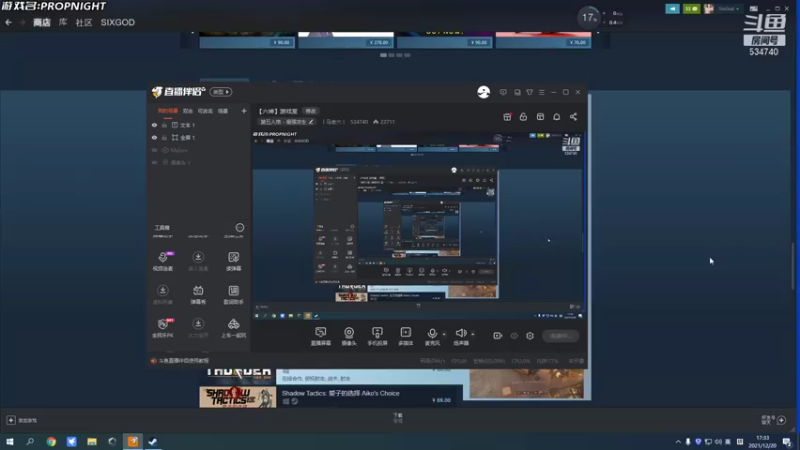Open the carousel card priced ¥270.00
This screenshot has width=800, height=450.
pyautogui.click(x=346, y=40)
